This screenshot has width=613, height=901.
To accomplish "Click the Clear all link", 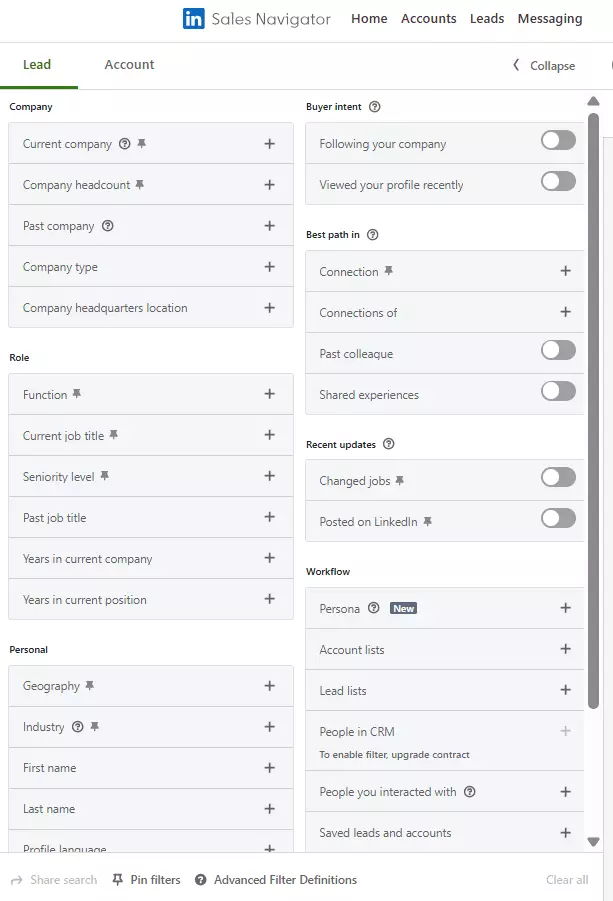I will [566, 880].
